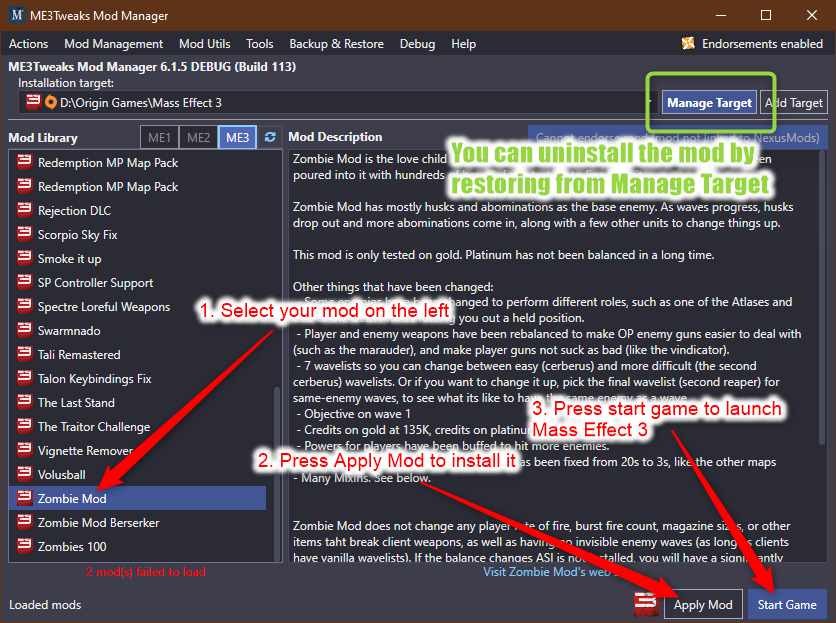
Task: Open the Backup & Restore menu
Action: [336, 44]
